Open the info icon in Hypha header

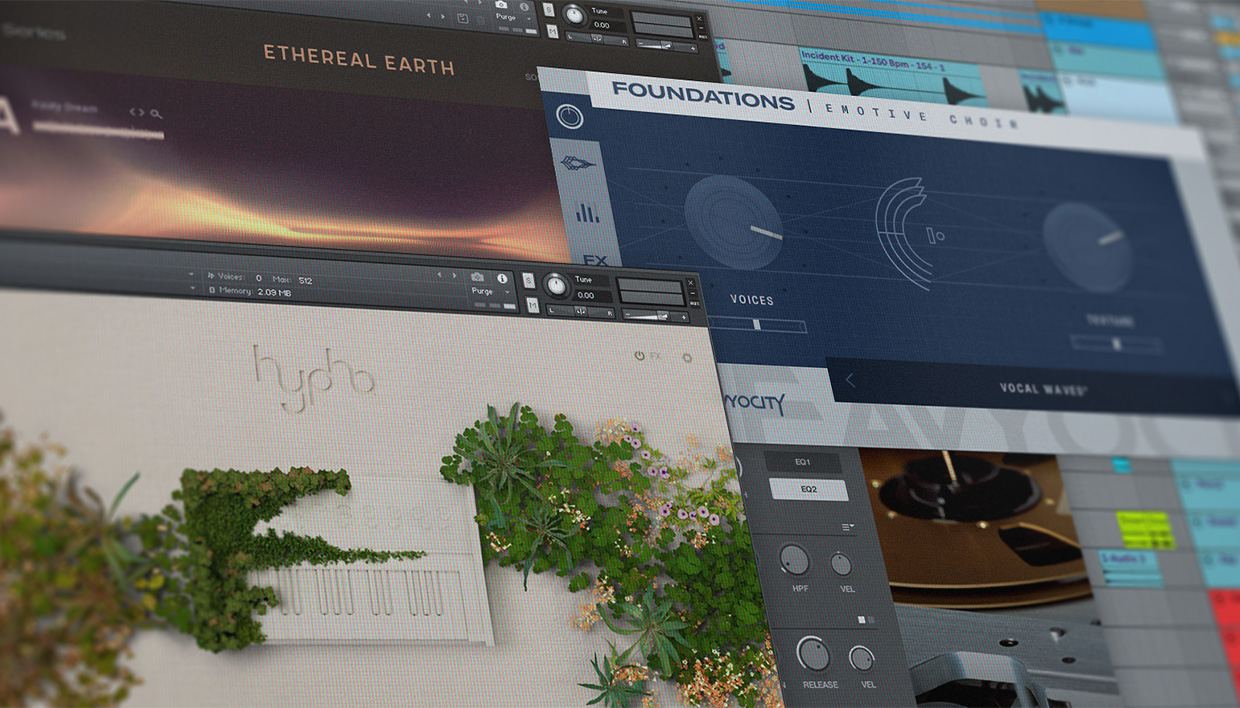point(502,278)
